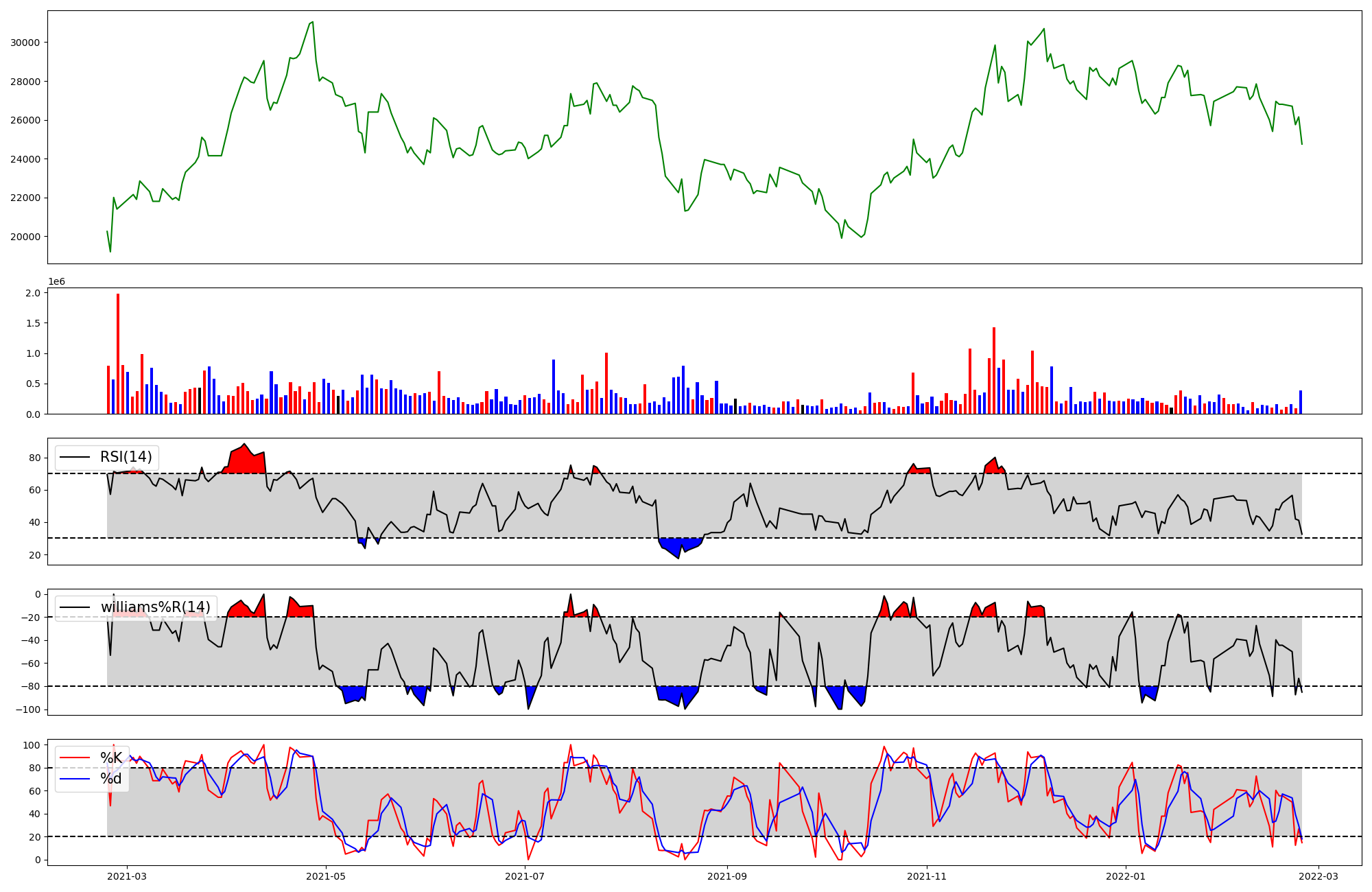Image resolution: width=1372 pixels, height=892 pixels.
Task: Click the 2022-01 x-axis date label
Action: pos(1126,876)
